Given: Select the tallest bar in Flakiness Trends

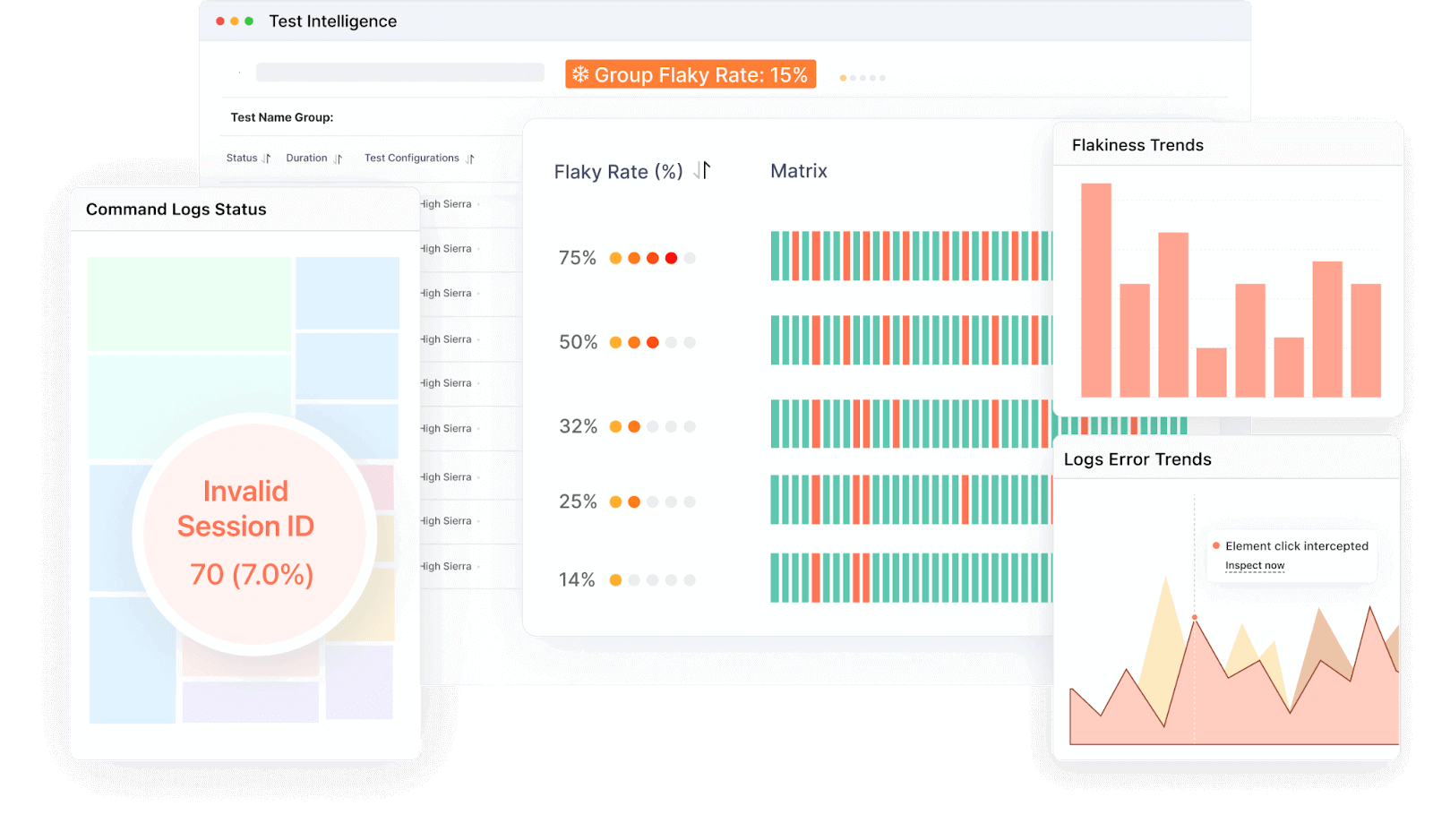Looking at the screenshot, I should click(x=1096, y=290).
